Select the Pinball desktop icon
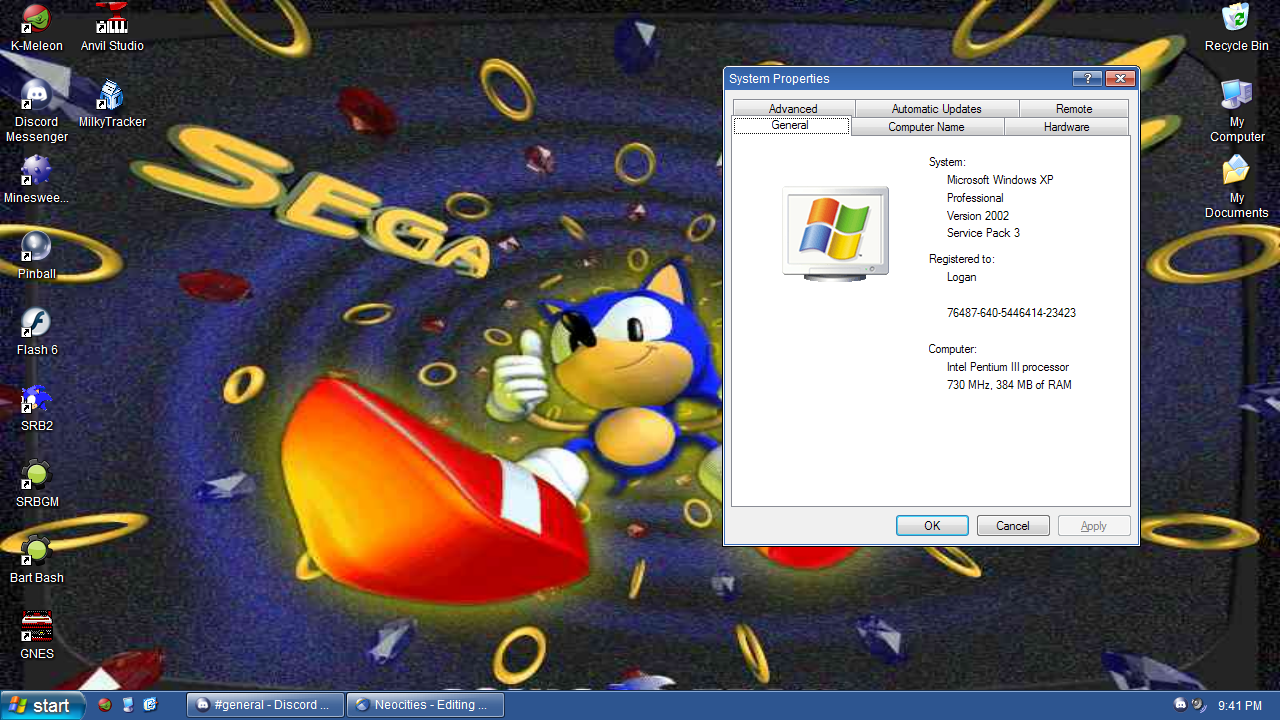1280x720 pixels. pos(36,248)
